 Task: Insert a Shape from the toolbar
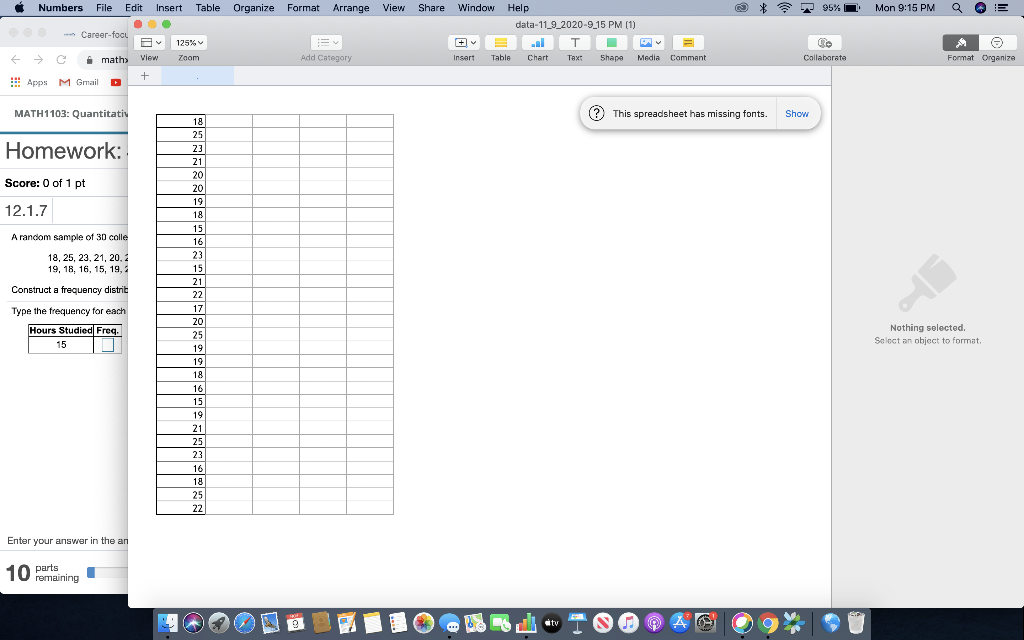point(611,42)
